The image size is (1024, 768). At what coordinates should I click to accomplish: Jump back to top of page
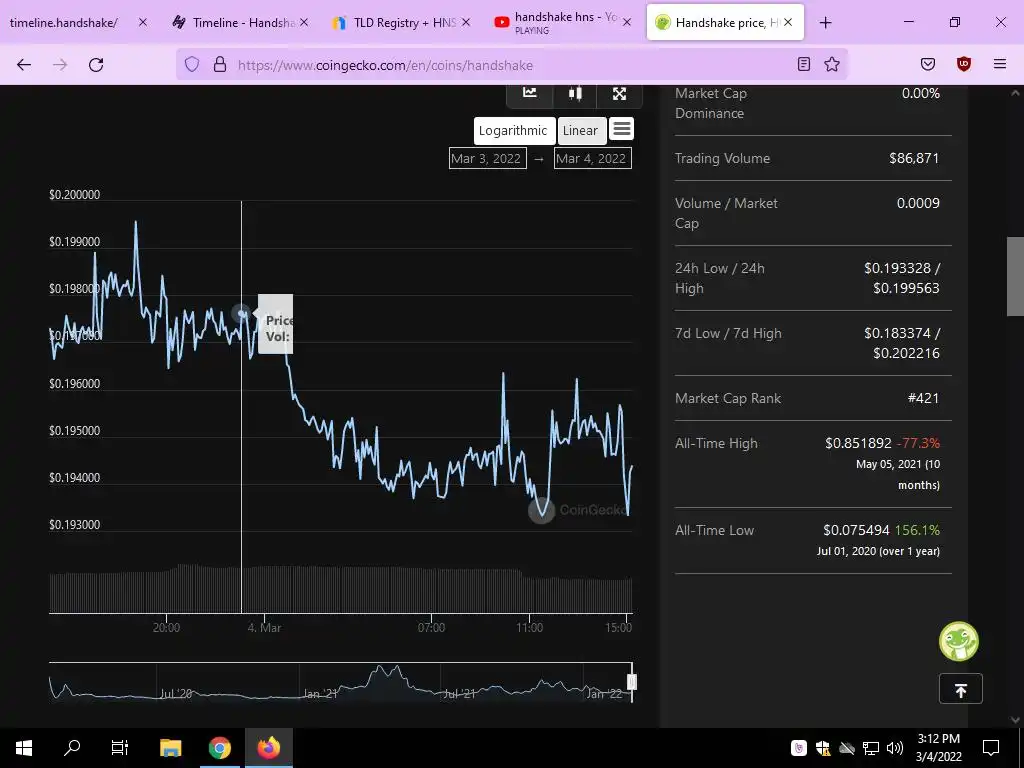click(961, 689)
